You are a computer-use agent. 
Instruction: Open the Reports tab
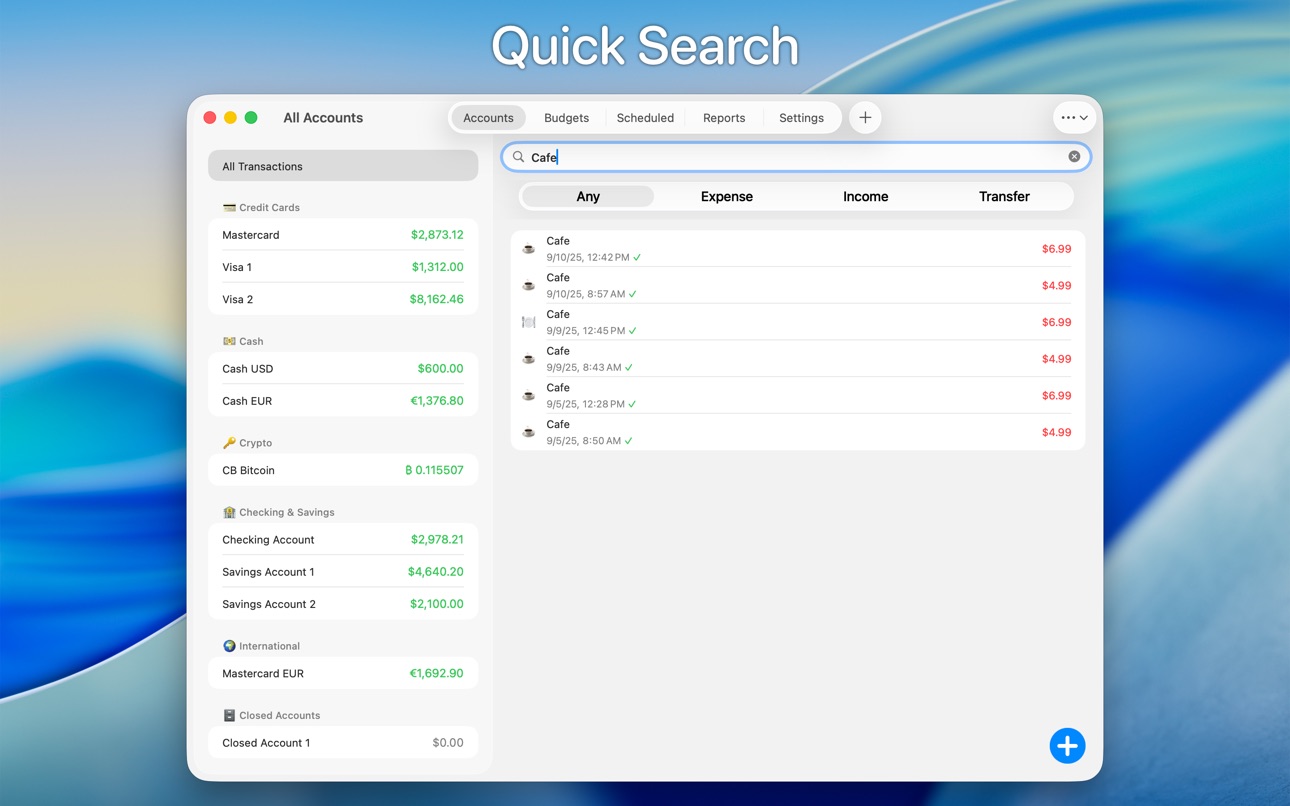[x=724, y=118]
